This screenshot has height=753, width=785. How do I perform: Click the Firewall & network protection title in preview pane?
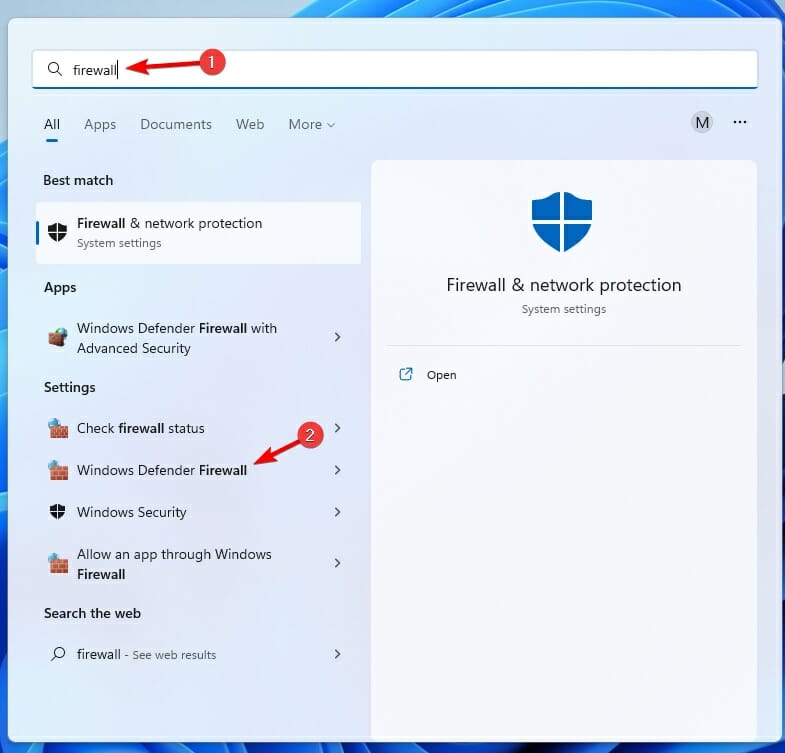point(564,285)
